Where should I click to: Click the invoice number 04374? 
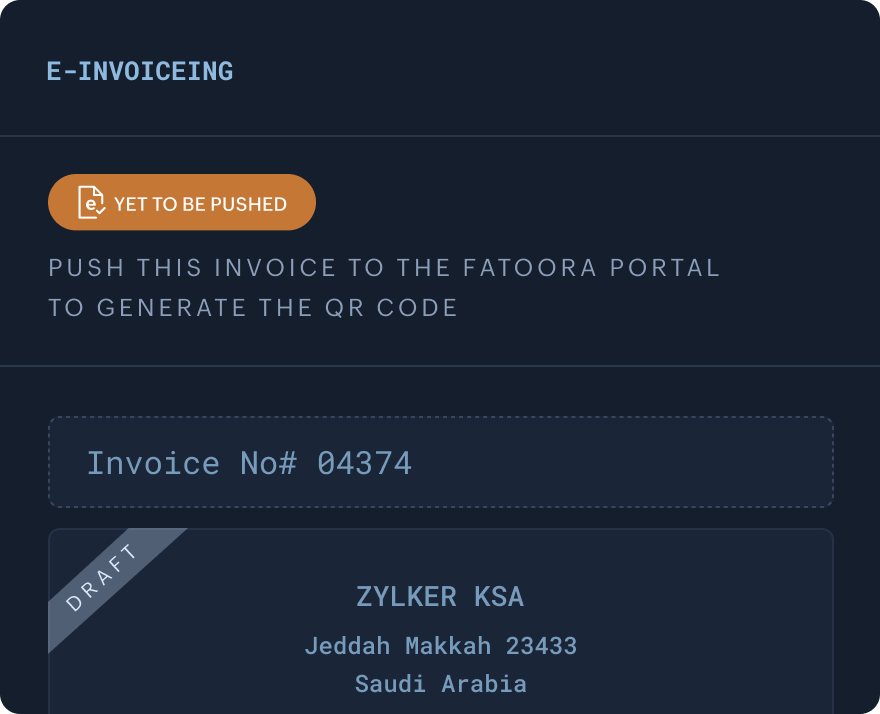(x=364, y=463)
